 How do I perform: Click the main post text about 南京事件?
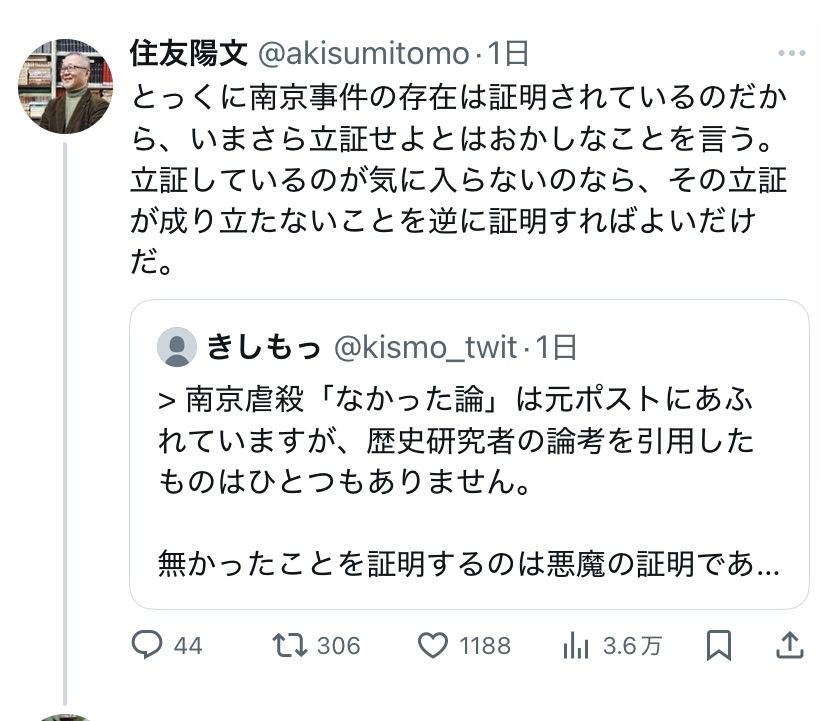click(x=458, y=166)
